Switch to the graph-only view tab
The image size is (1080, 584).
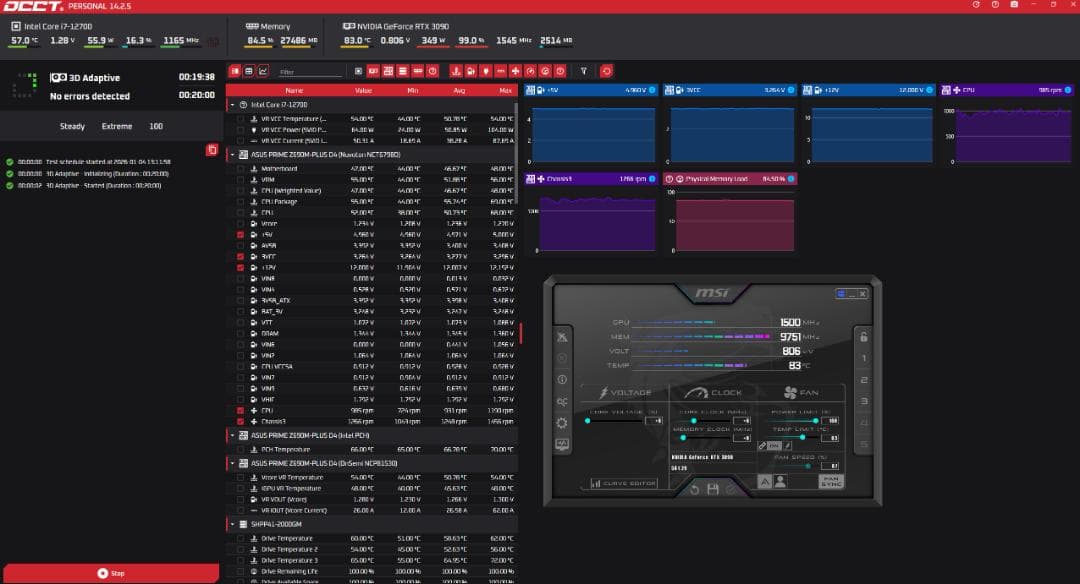(x=263, y=71)
